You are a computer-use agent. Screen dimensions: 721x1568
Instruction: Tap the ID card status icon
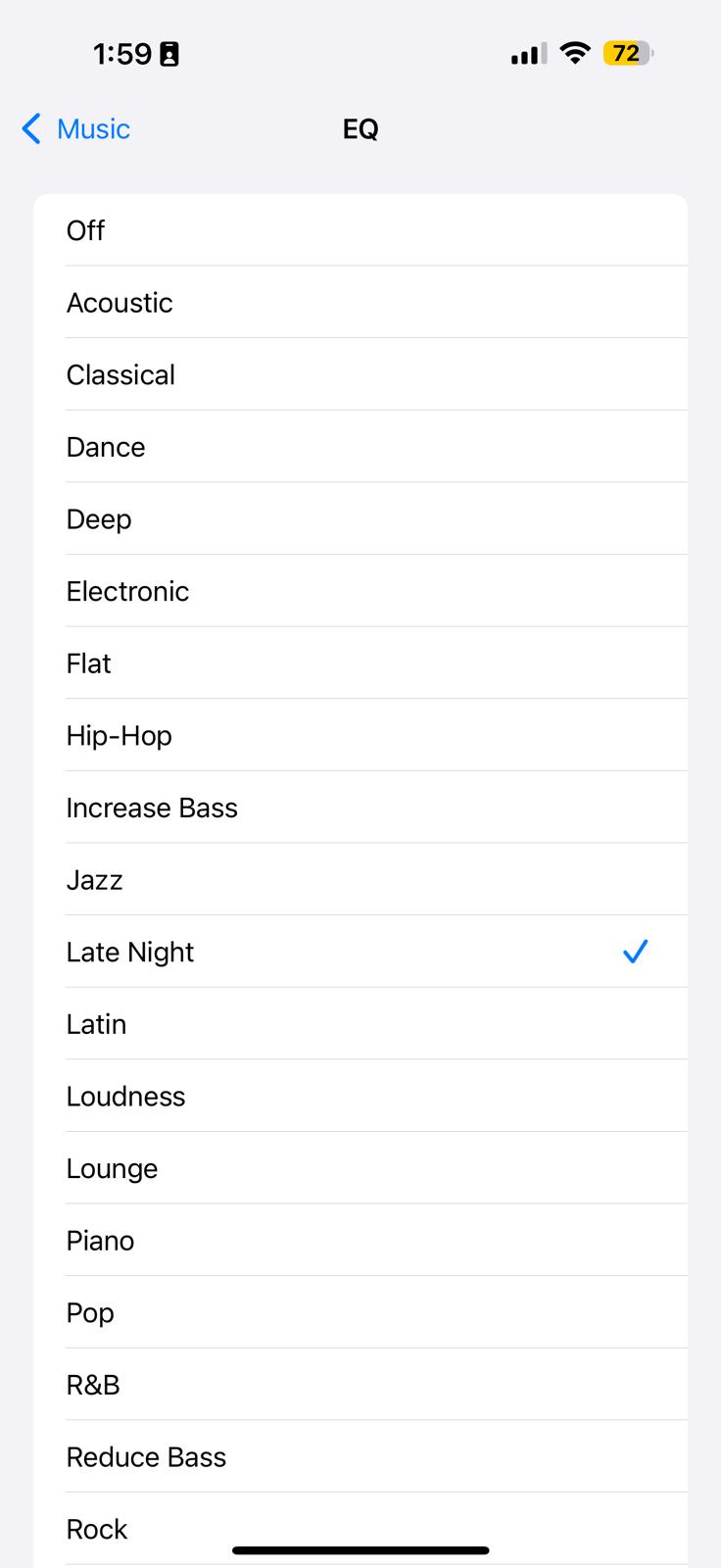[x=169, y=54]
